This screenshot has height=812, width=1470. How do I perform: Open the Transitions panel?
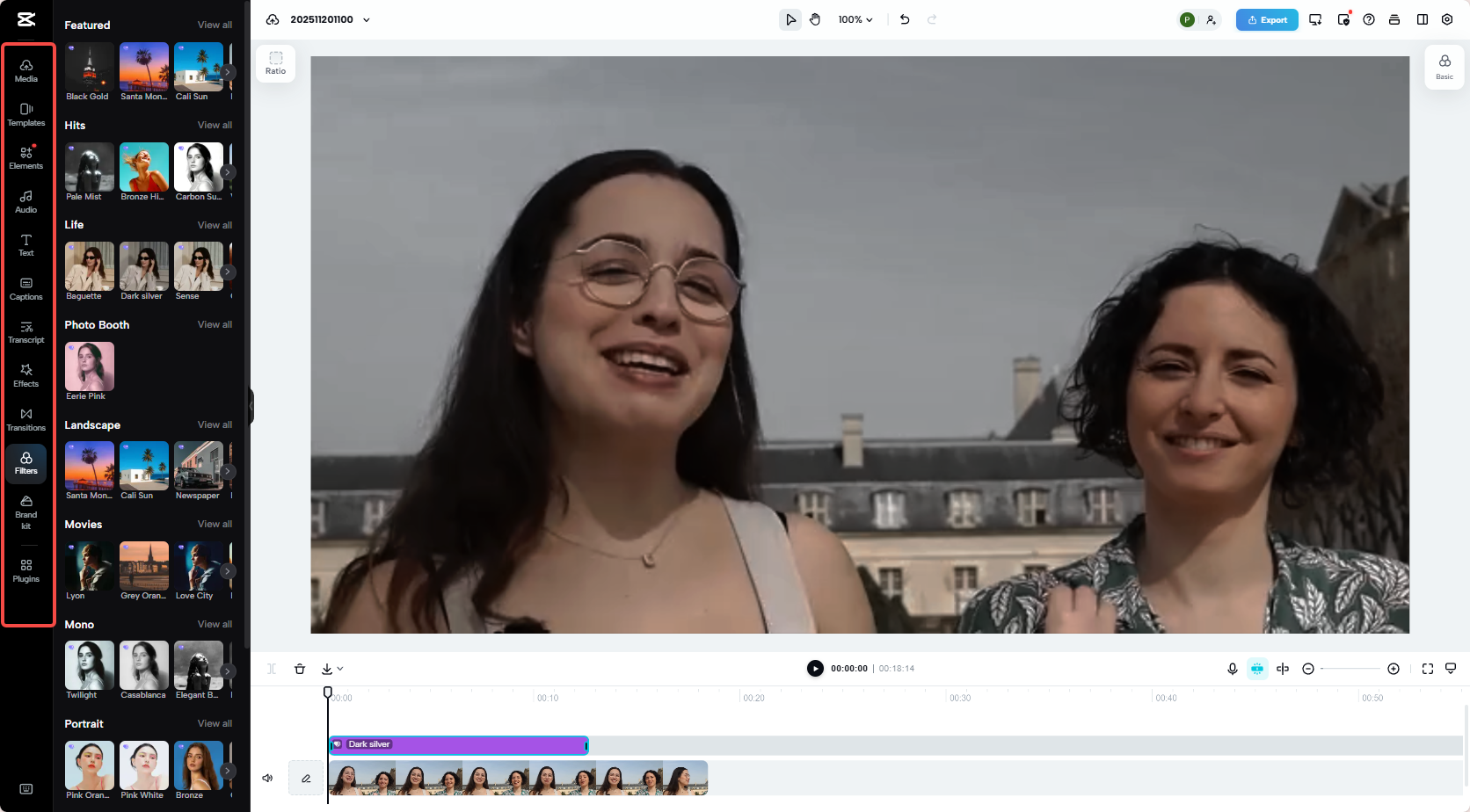[25, 419]
